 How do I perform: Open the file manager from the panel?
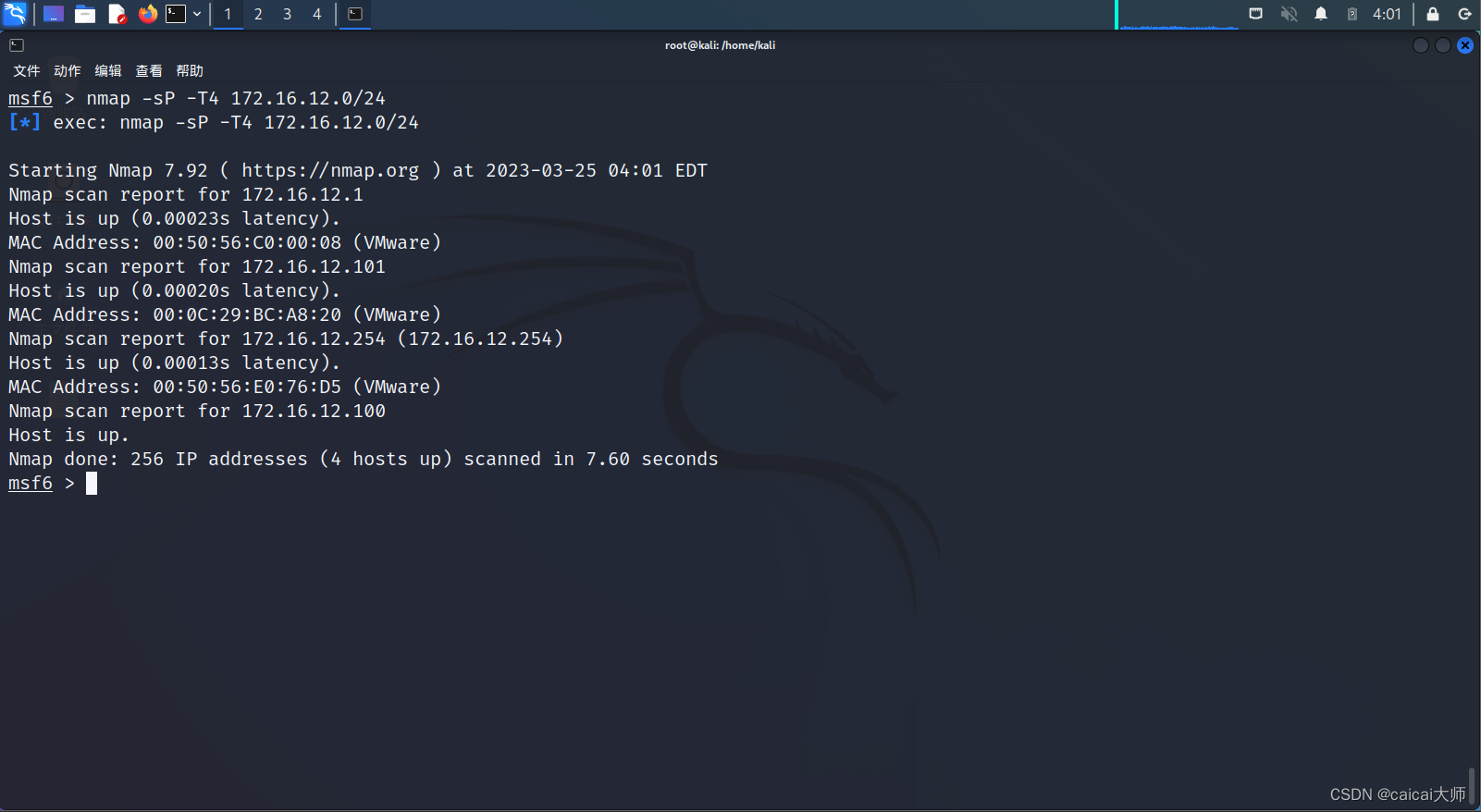pyautogui.click(x=85, y=14)
